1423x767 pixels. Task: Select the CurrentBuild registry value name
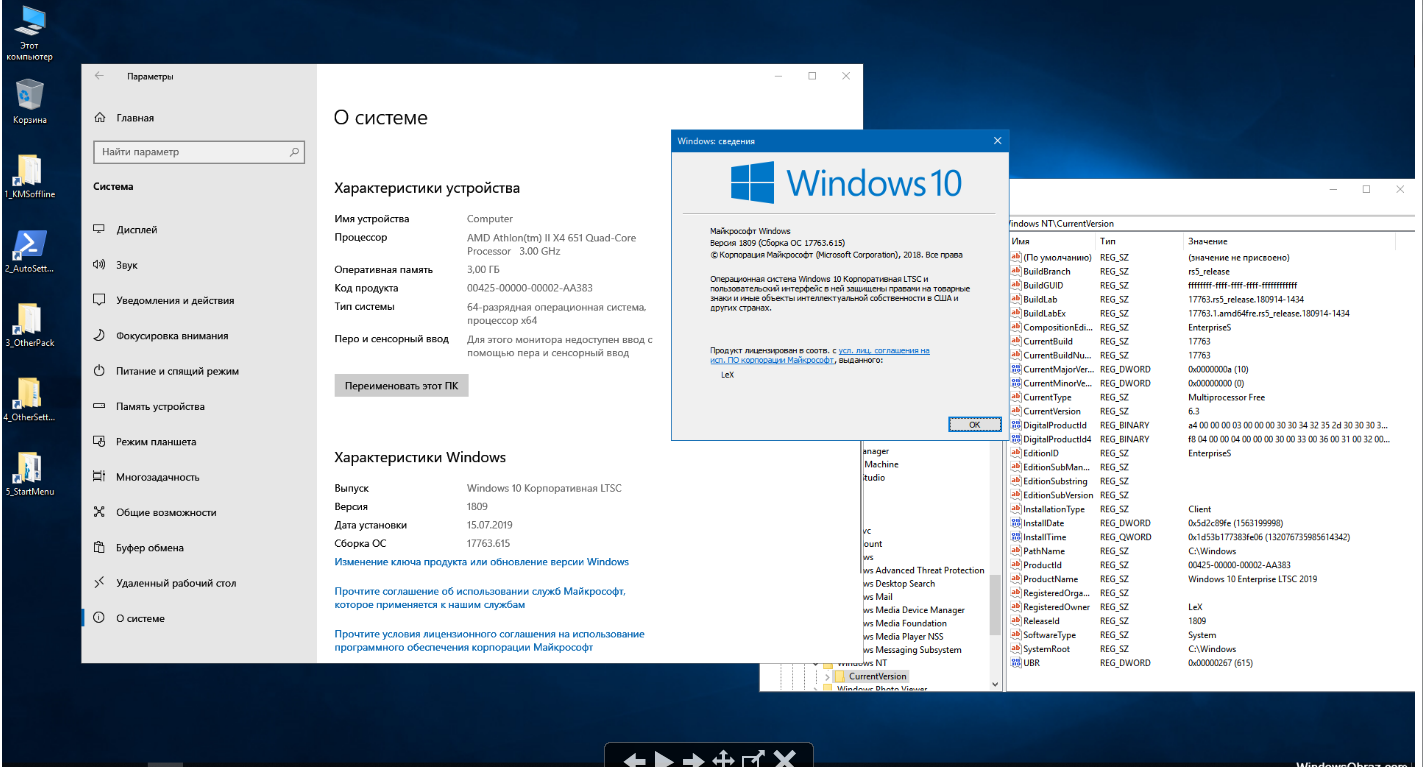coord(1049,341)
